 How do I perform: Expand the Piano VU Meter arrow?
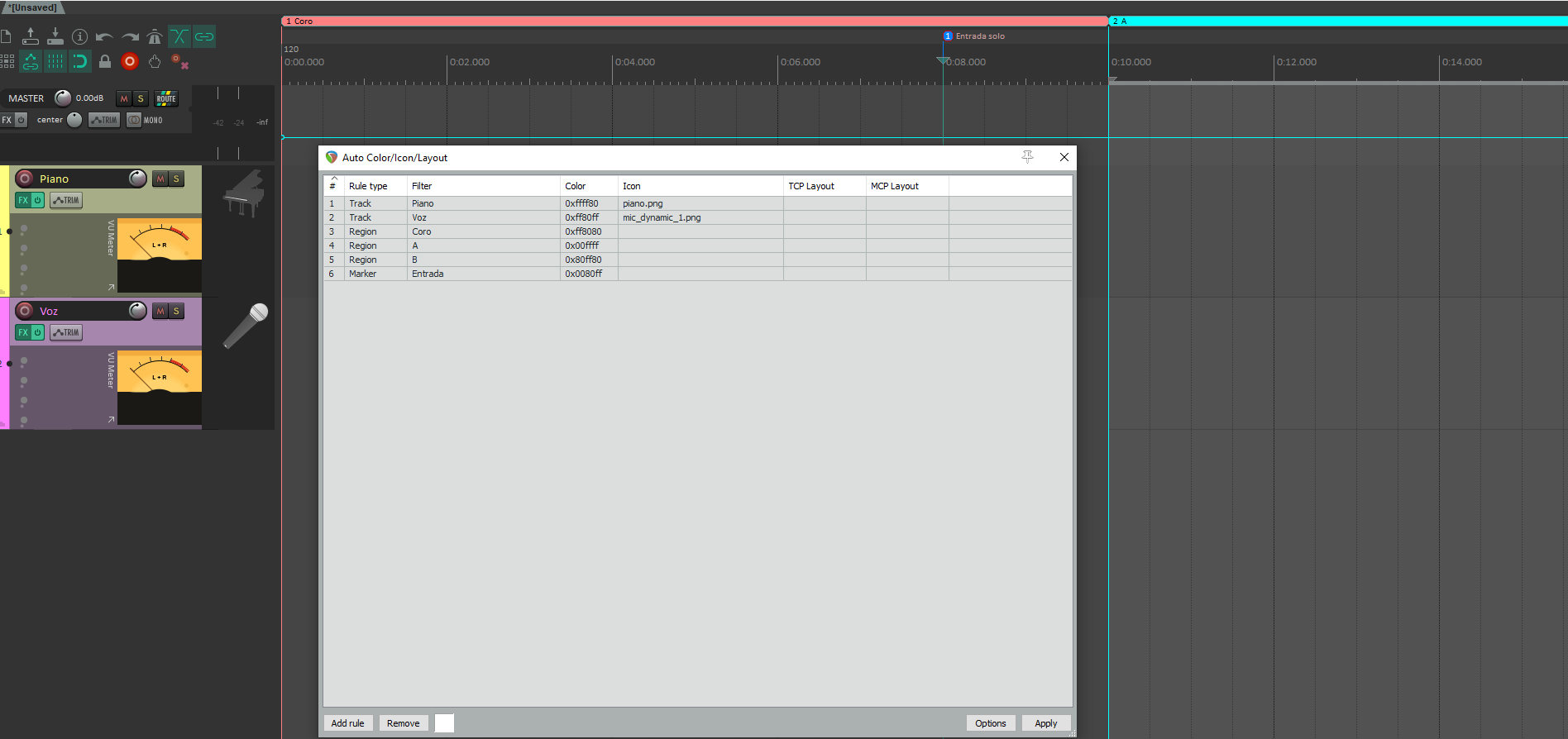pos(111,288)
